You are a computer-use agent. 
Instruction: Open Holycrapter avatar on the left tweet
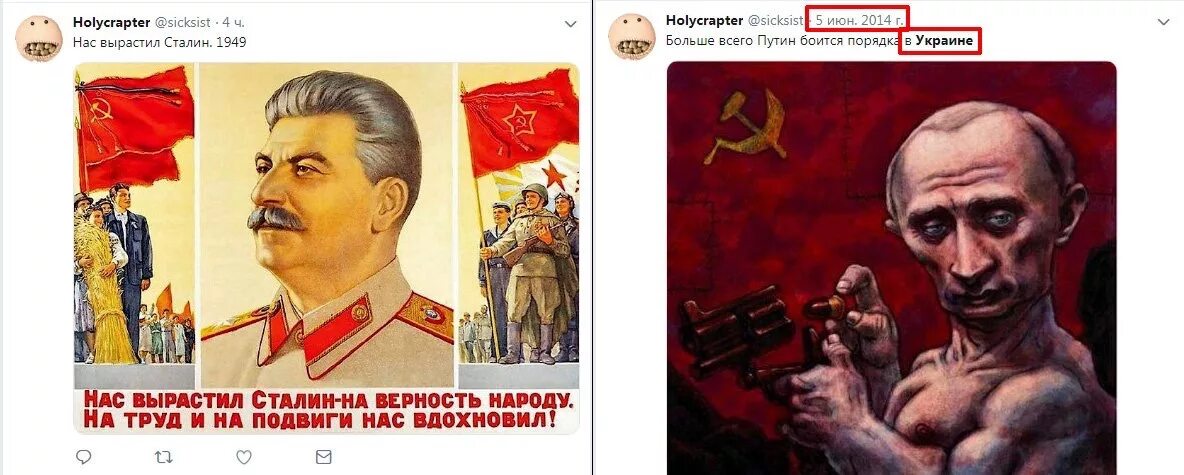click(39, 38)
